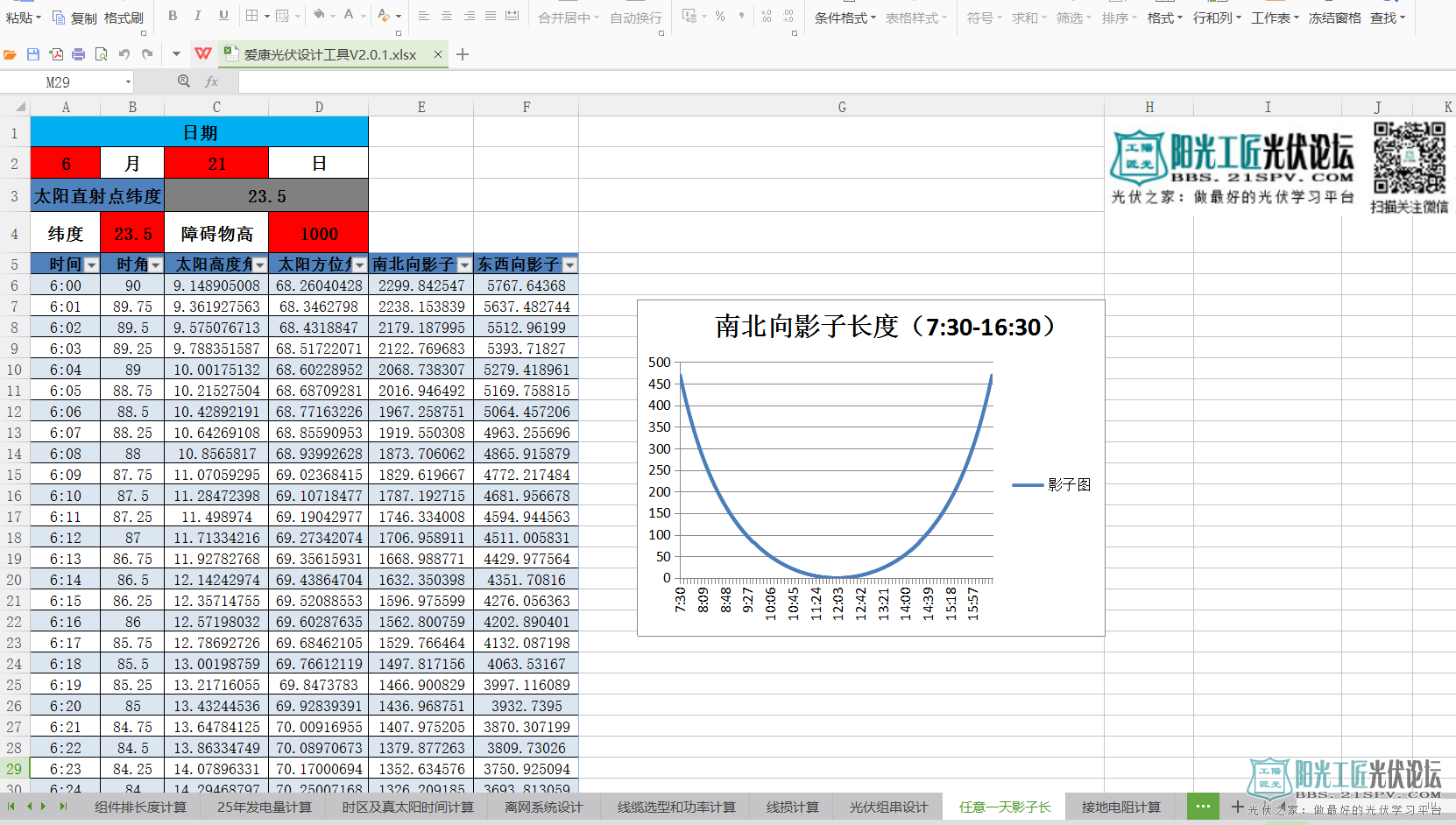Click the 格式 format button

click(1164, 18)
